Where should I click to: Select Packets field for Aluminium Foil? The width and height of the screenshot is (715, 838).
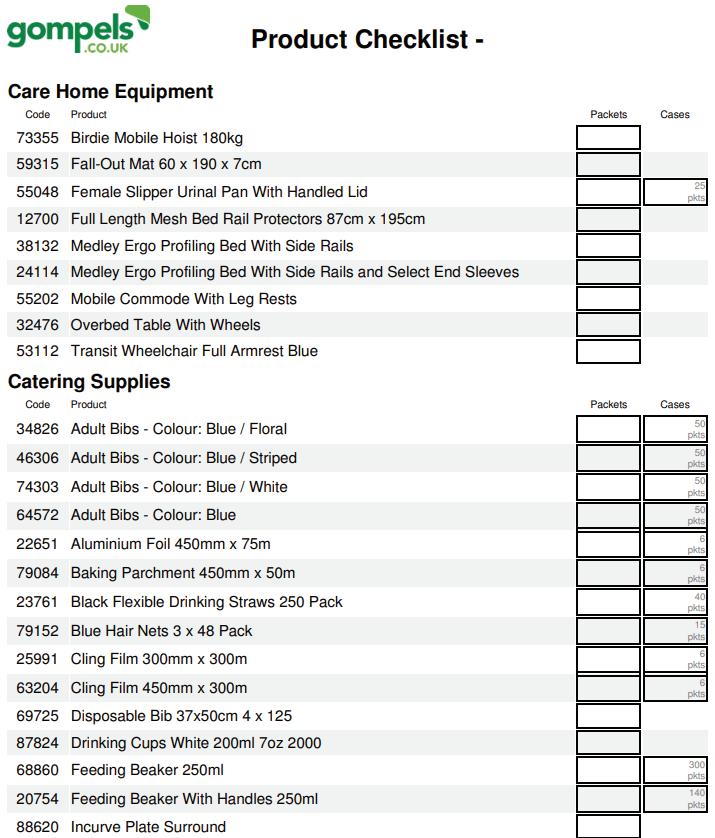[x=608, y=544]
